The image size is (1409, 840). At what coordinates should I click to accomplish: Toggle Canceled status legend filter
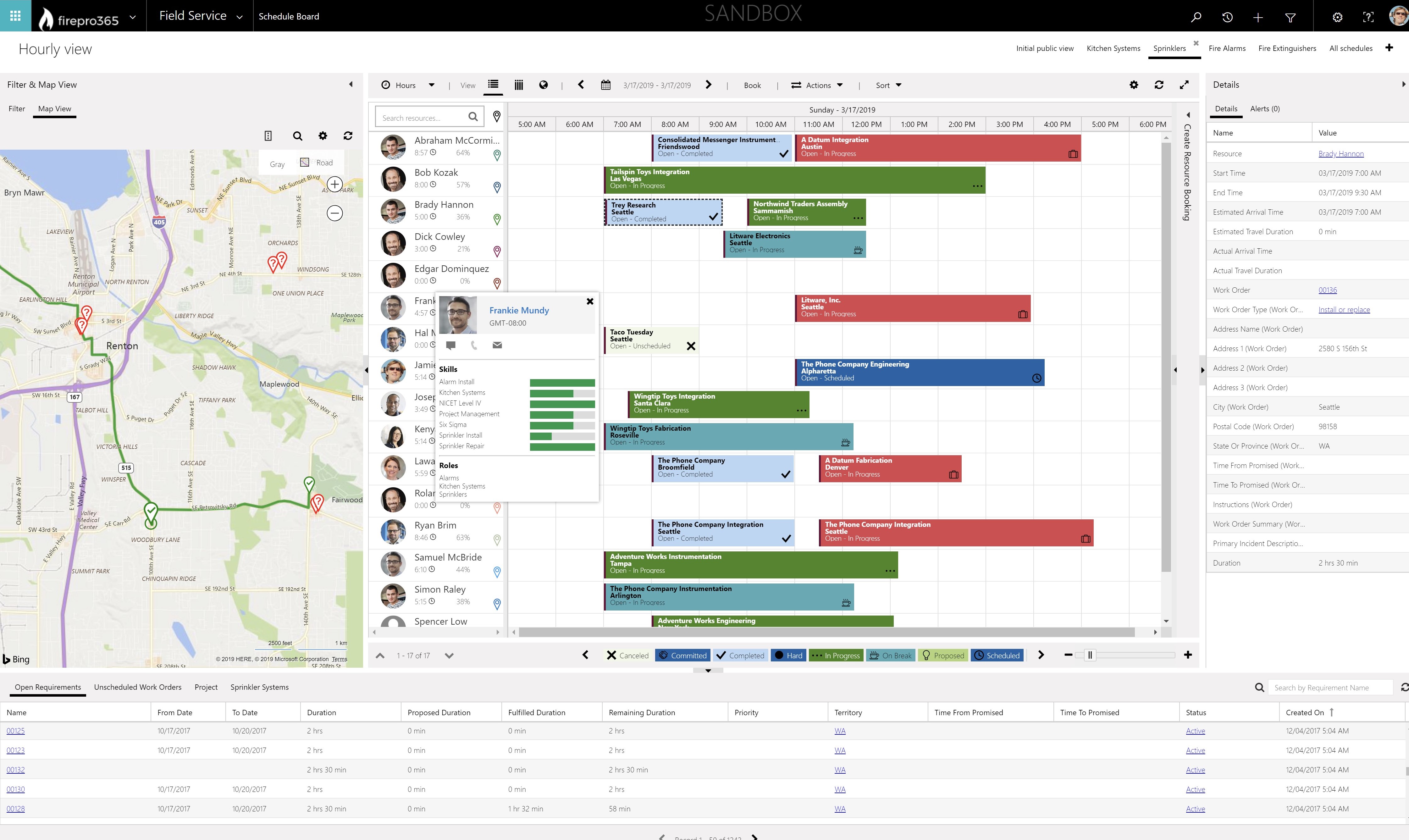[627, 655]
